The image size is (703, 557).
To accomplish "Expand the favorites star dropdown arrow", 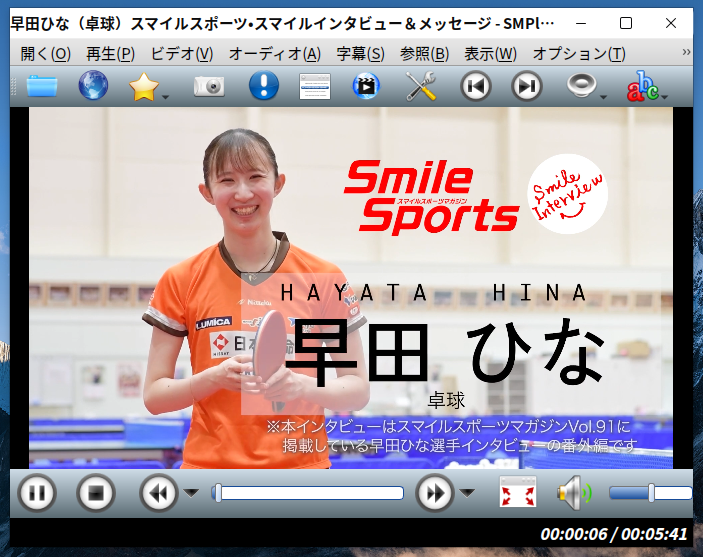I will tap(165, 97).
